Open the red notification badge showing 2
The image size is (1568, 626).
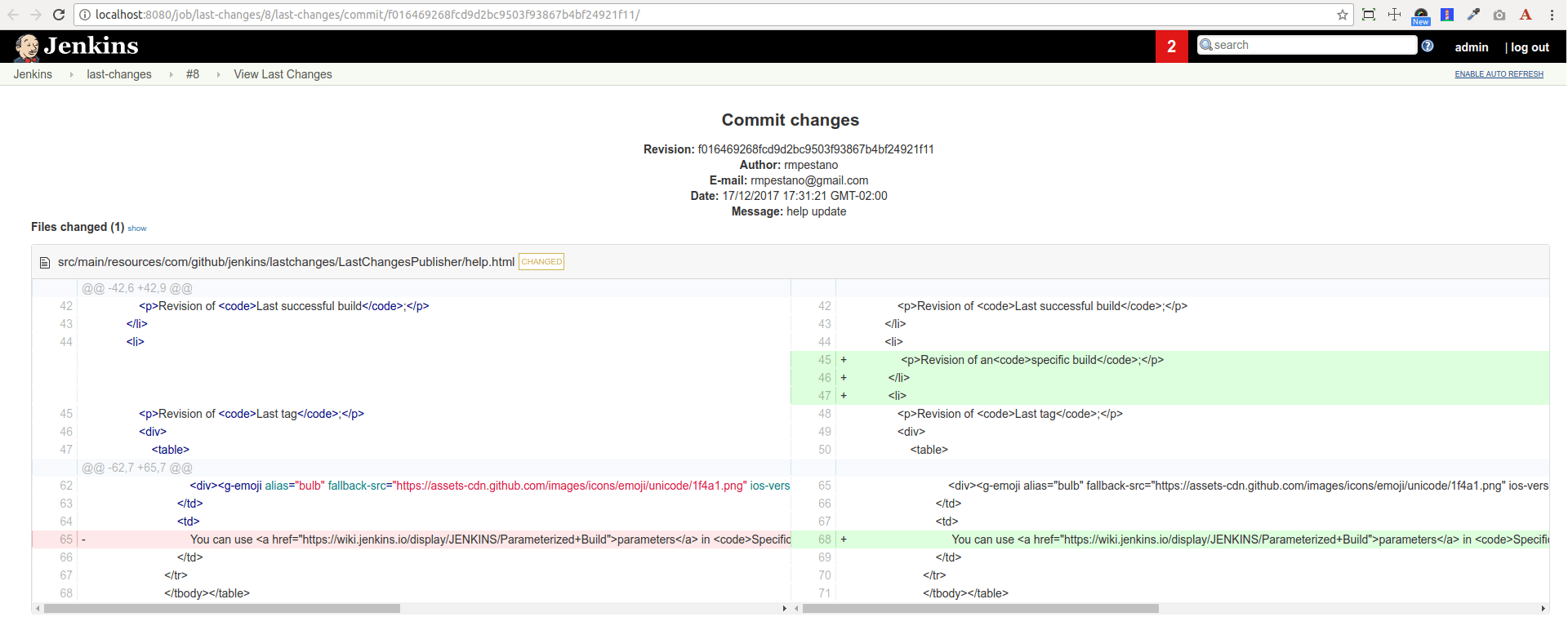pyautogui.click(x=1172, y=47)
